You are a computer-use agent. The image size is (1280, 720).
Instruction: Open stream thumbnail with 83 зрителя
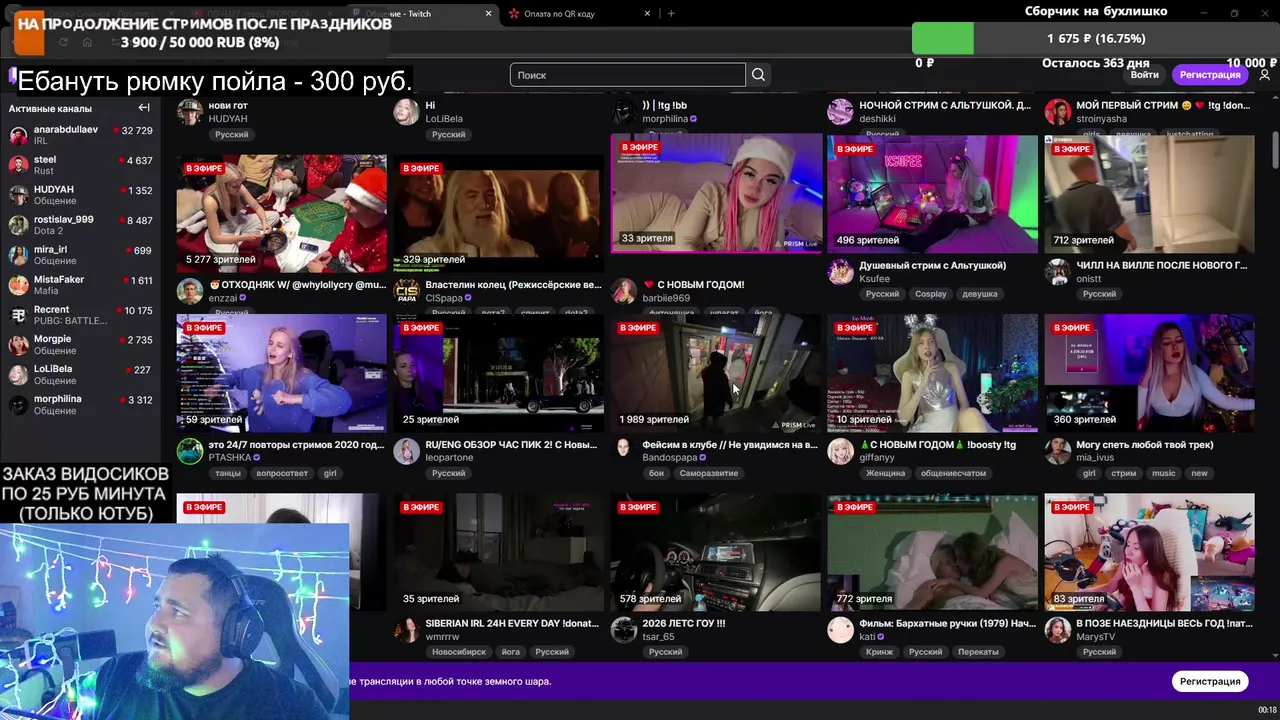click(x=1149, y=552)
